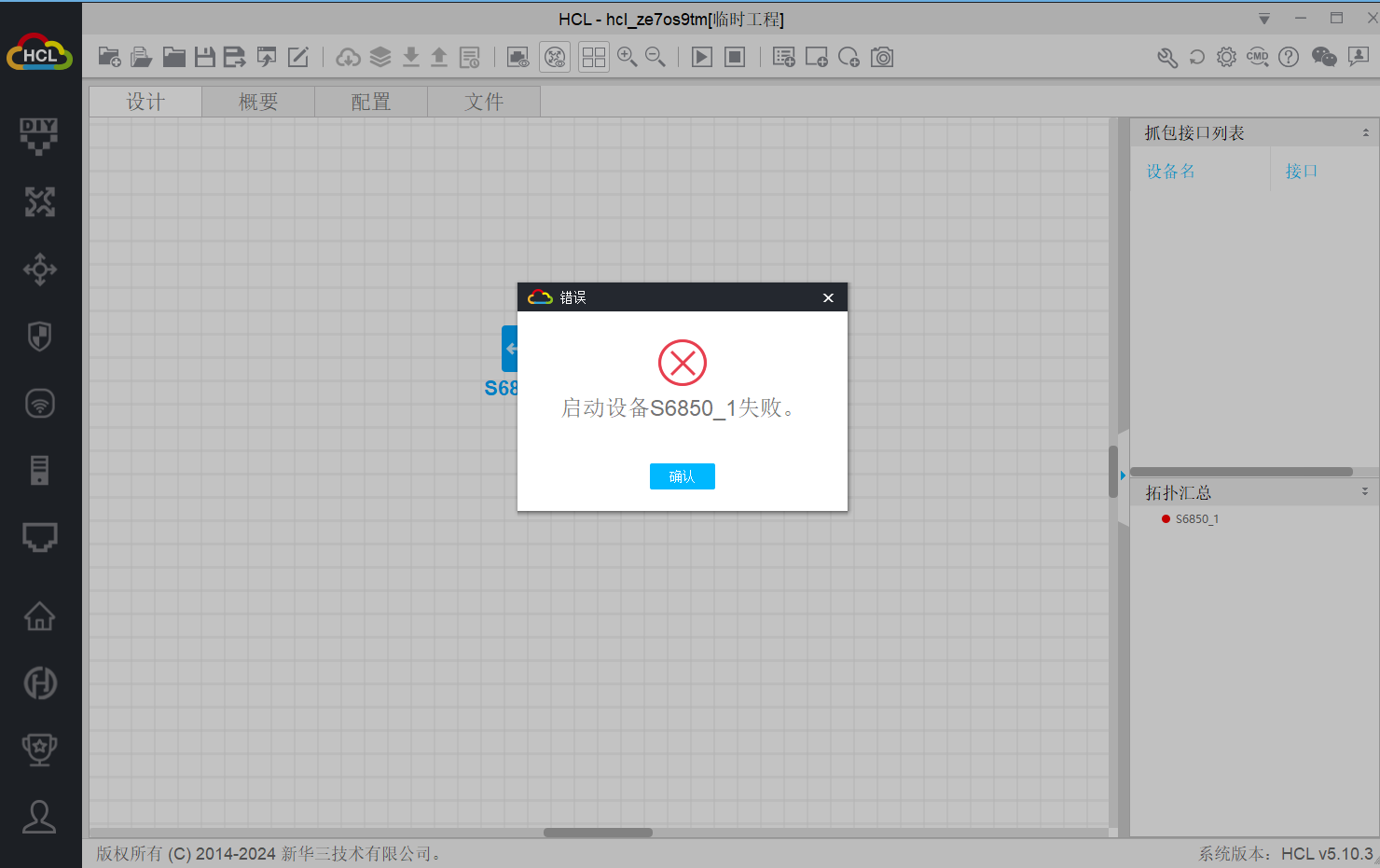
Task: Zoom in on the topology canvas
Action: click(x=628, y=57)
